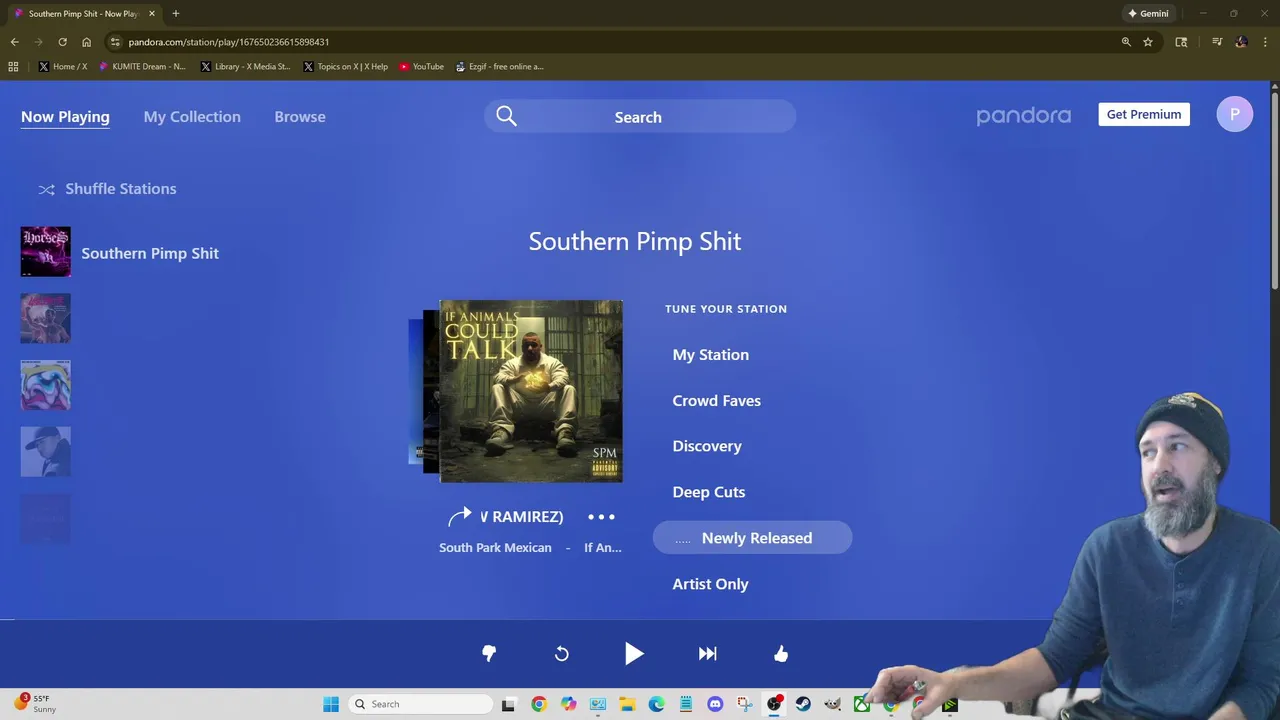Thumb down the current song
The image size is (1280, 720).
489,653
